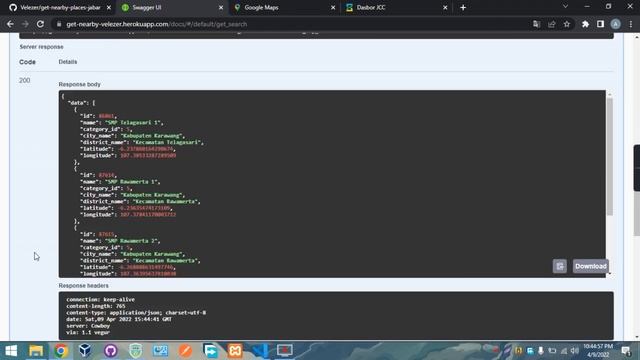Screen dimensions: 640x360
Task: Click the 'Kecamatan Telagasari' district value
Action: [167, 142]
